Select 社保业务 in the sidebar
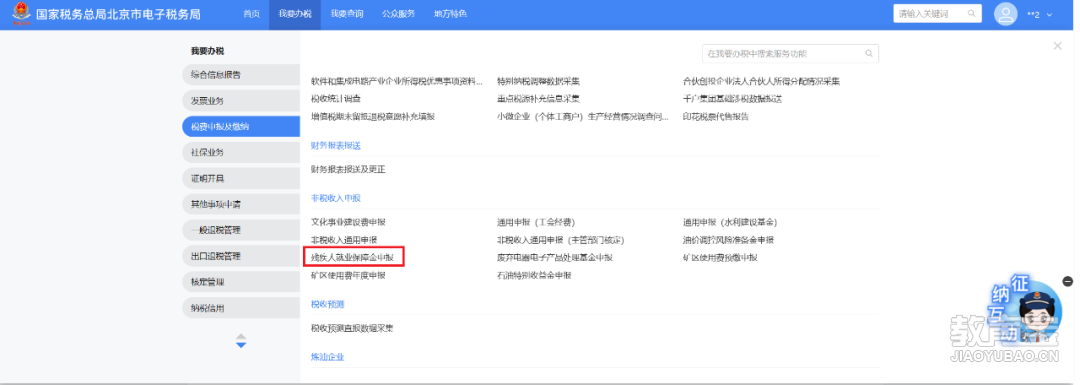Viewport: 1080px width, 385px height. coord(241,152)
